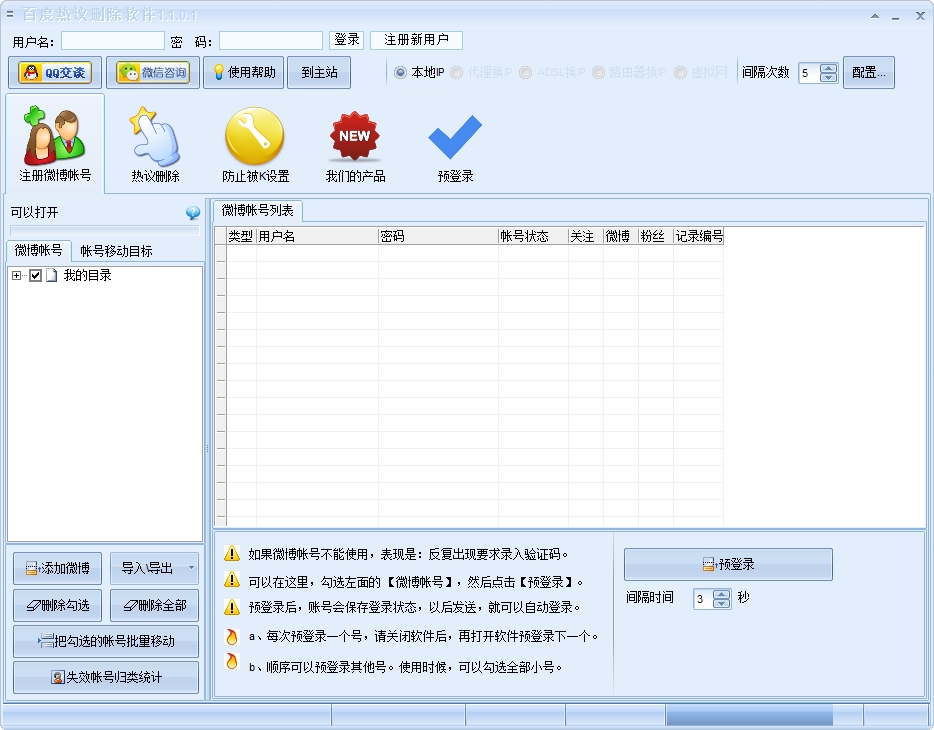Sort by the 用户名 column header
The width and height of the screenshot is (934, 730).
[317, 236]
